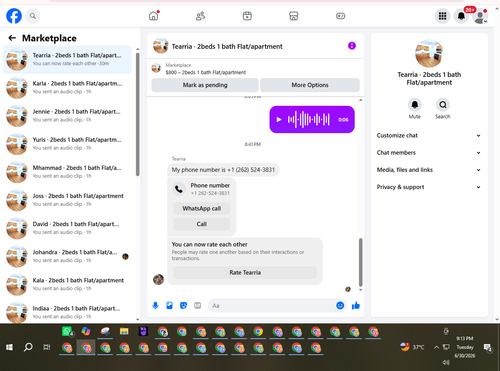Open the notifications bell in top bar
This screenshot has width=500, height=371.
tap(461, 16)
